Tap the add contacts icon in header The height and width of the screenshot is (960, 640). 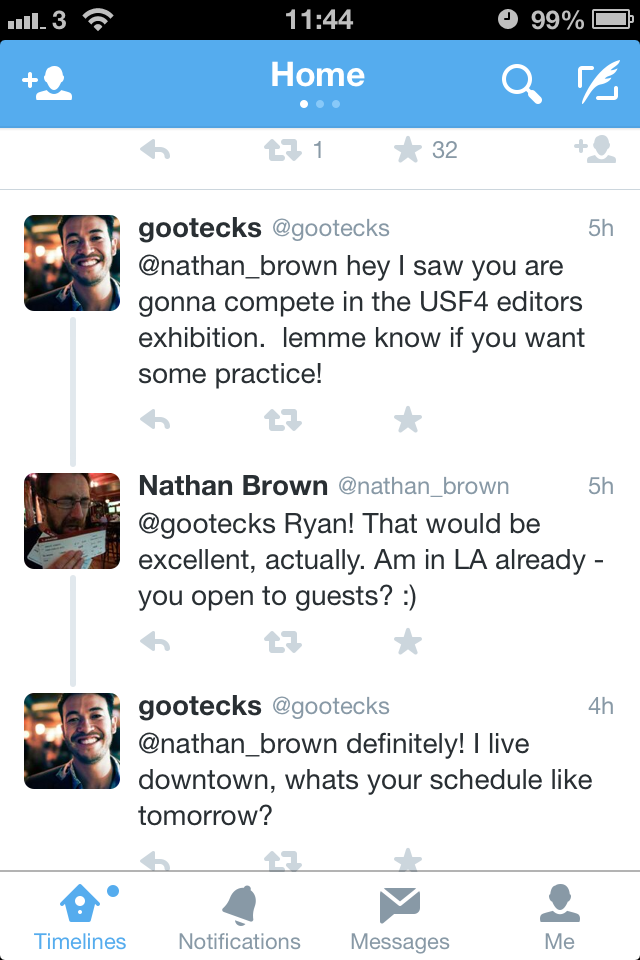tap(47, 84)
